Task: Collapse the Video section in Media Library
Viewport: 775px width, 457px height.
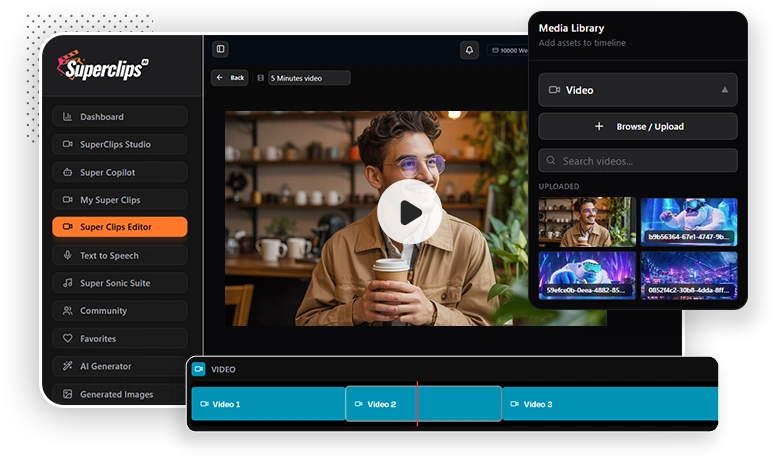Action: [638, 90]
